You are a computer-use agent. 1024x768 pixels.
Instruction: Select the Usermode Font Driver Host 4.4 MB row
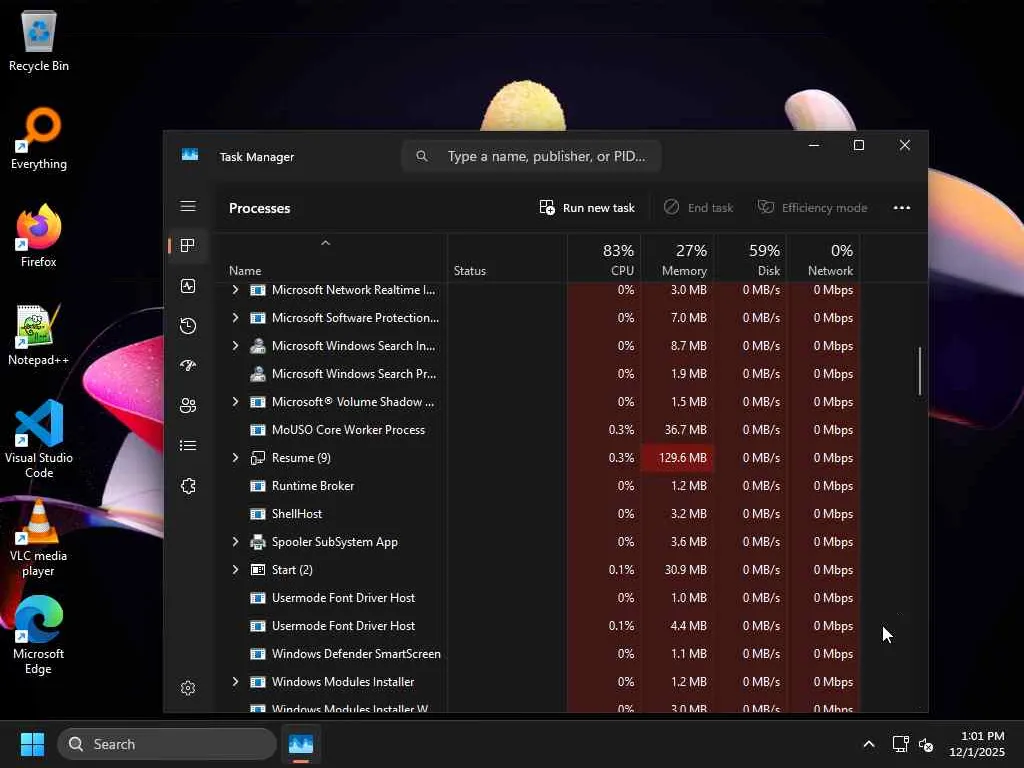(539, 626)
